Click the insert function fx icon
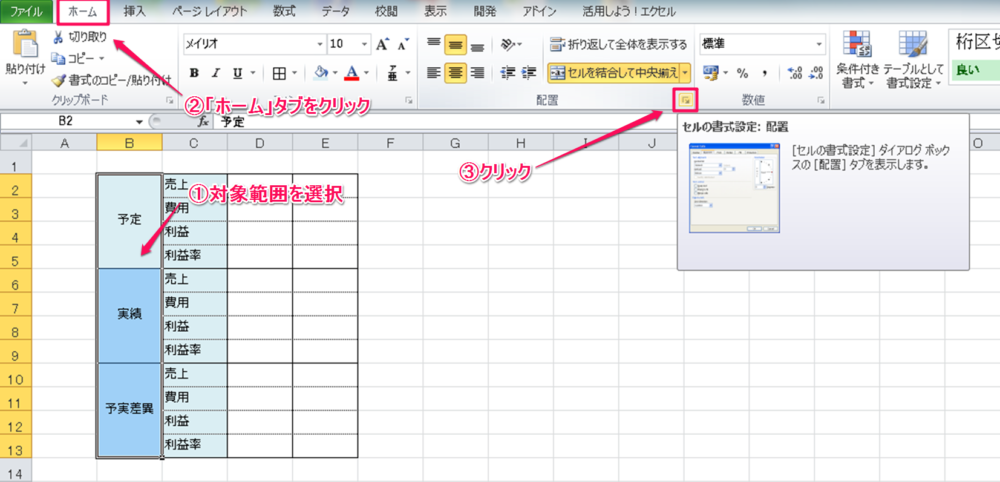Image resolution: width=1000 pixels, height=482 pixels. pos(203,121)
